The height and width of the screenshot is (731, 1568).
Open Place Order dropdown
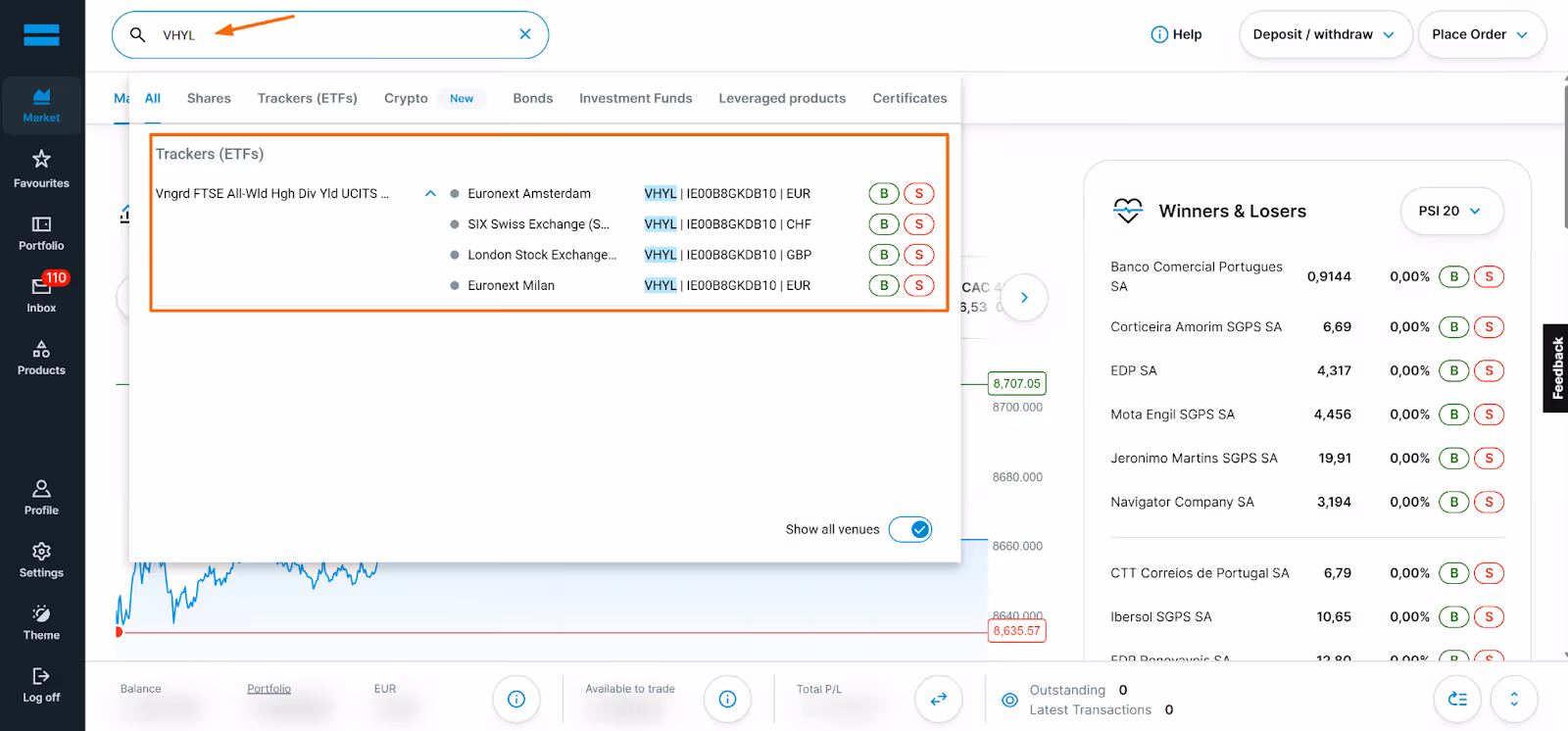coord(1482,34)
